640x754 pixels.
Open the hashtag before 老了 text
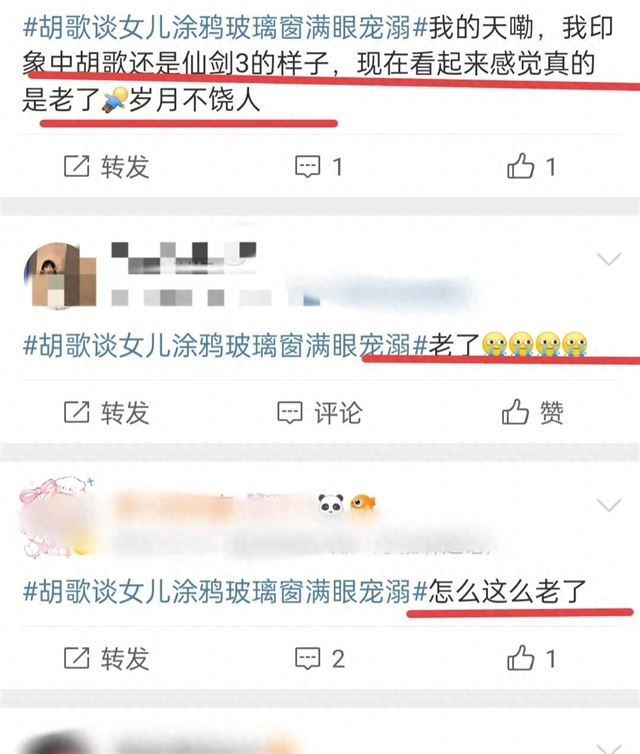click(x=225, y=345)
